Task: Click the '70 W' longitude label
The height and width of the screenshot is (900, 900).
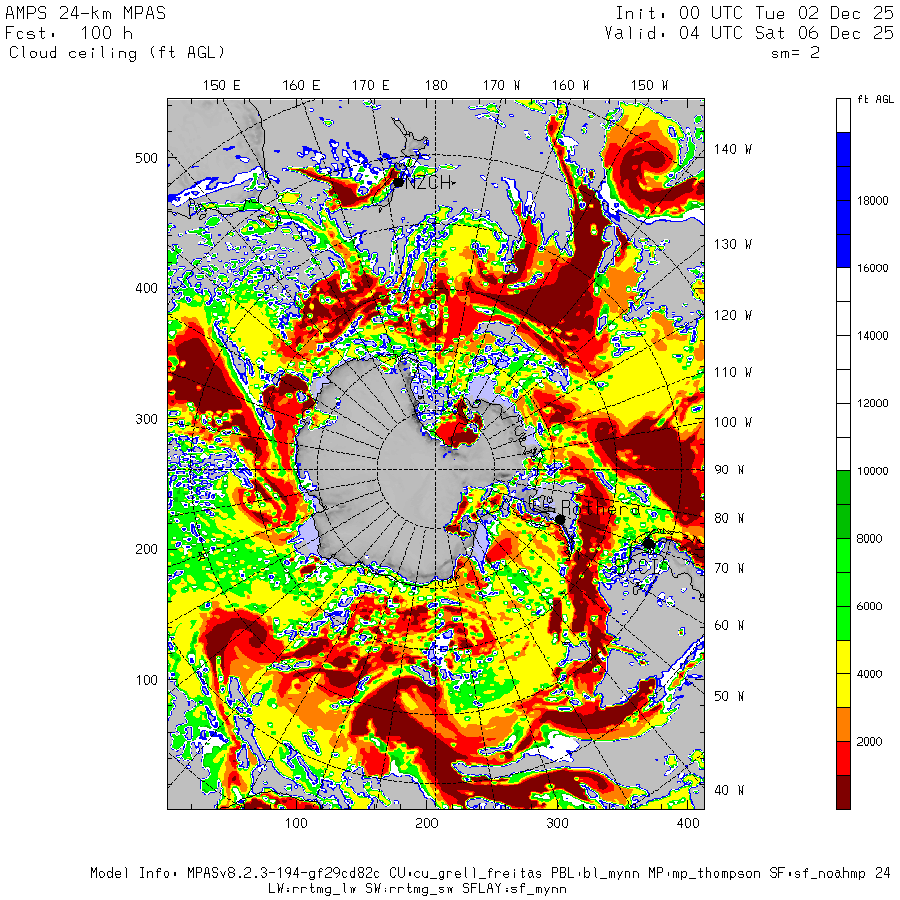Action: [730, 568]
